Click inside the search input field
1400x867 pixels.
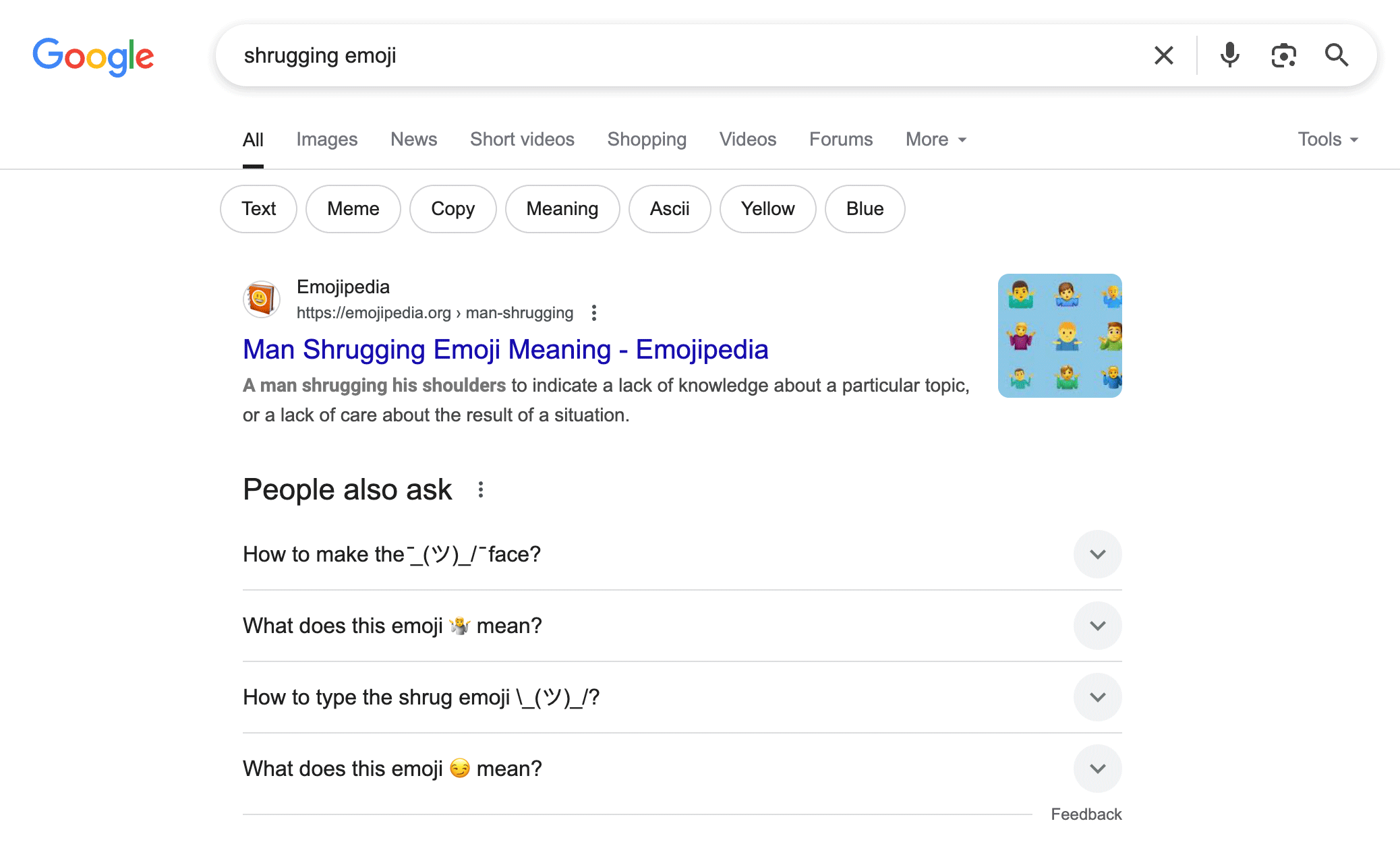coord(607,55)
